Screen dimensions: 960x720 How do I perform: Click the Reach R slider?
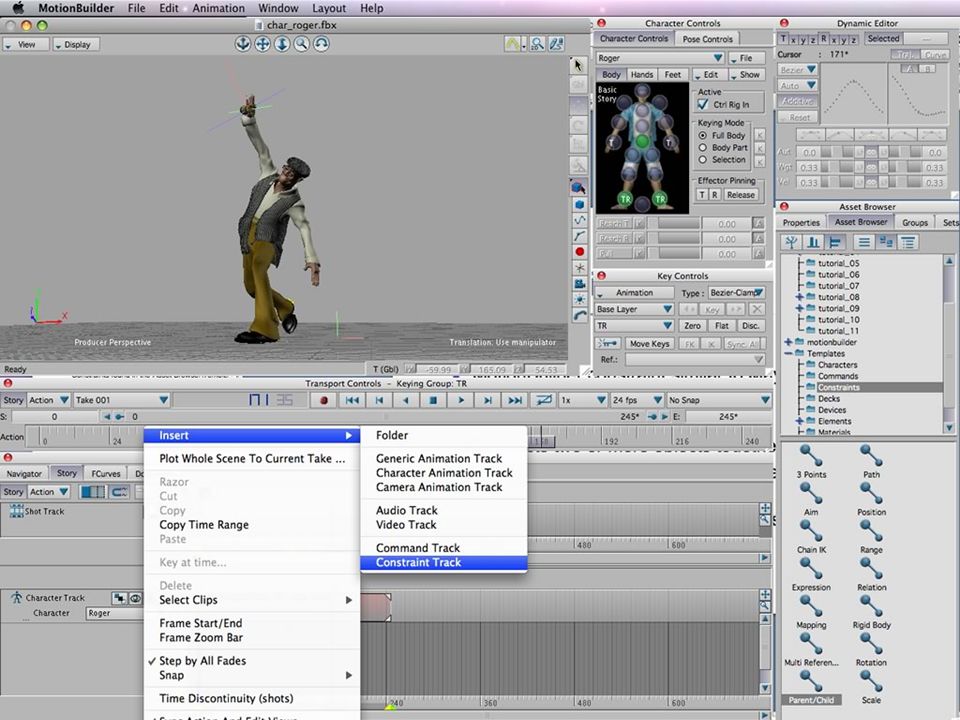(x=673, y=239)
